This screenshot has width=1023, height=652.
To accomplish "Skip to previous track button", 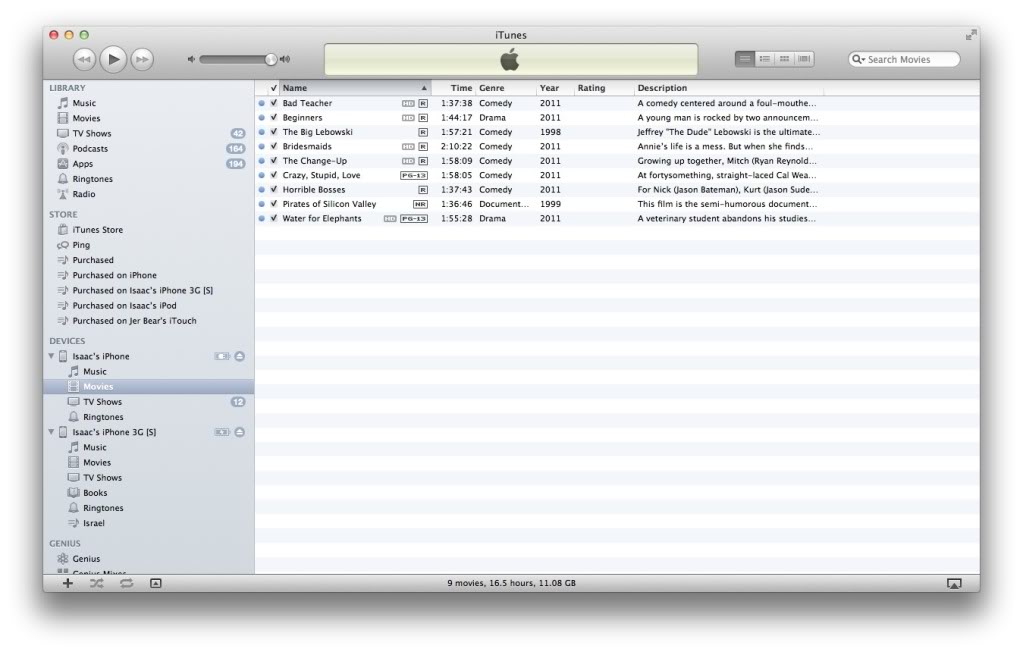I will pyautogui.click(x=84, y=59).
